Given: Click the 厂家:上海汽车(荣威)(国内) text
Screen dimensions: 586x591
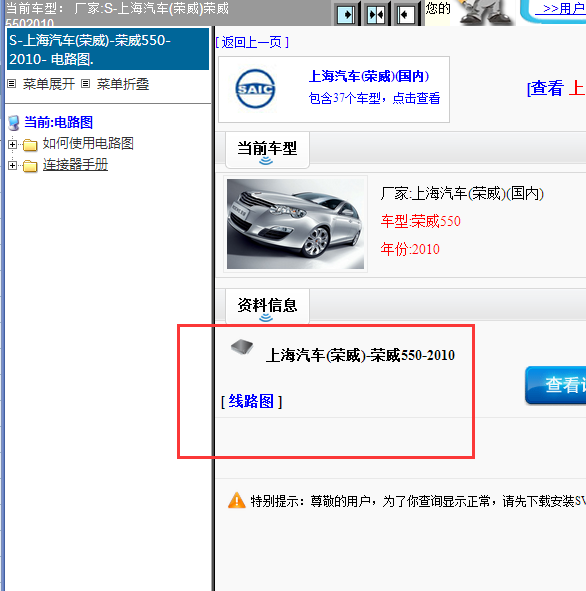Looking at the screenshot, I should (462, 194).
